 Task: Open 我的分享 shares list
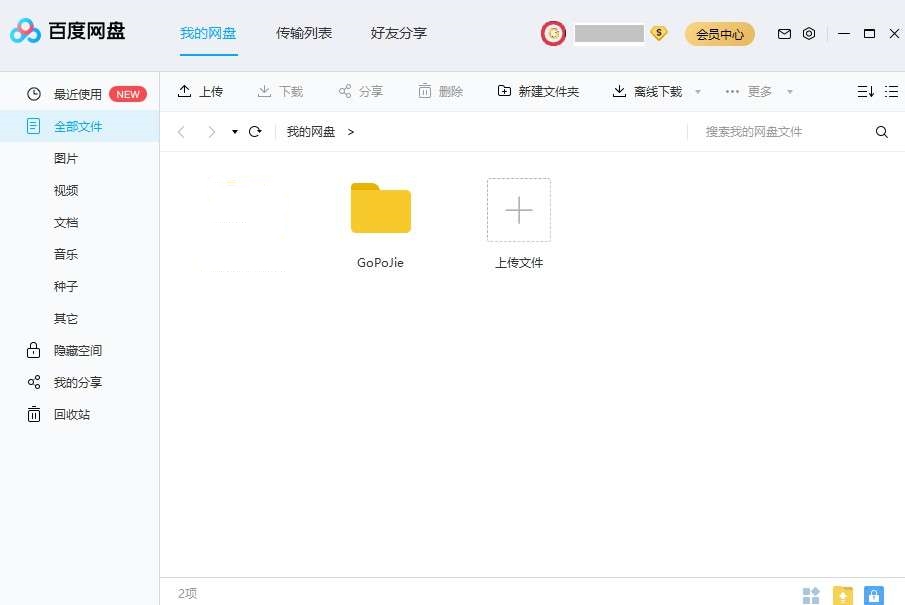point(79,382)
